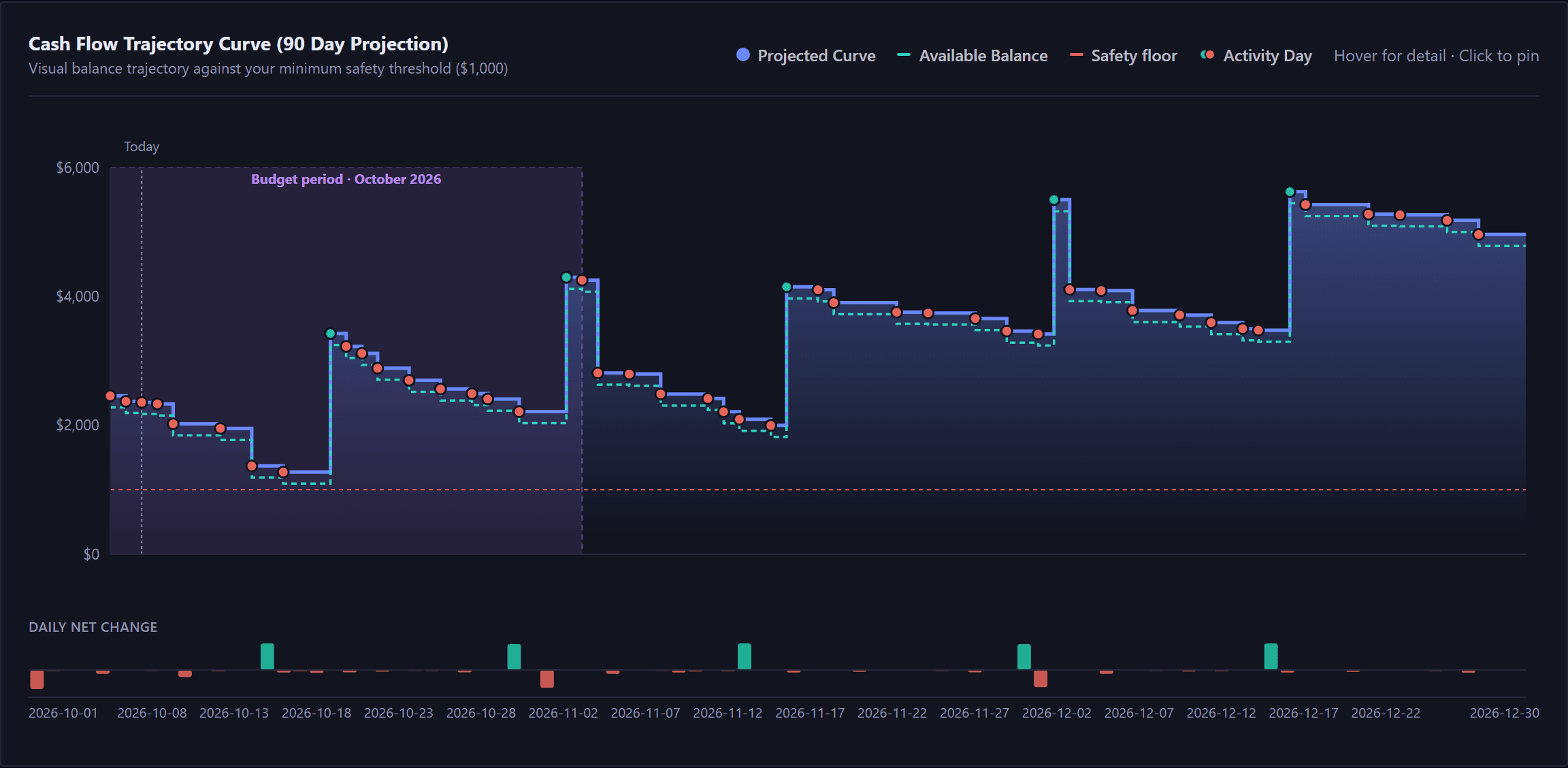The width and height of the screenshot is (1568, 768).
Task: Pin the first green activity point in mid-October
Action: [x=331, y=334]
